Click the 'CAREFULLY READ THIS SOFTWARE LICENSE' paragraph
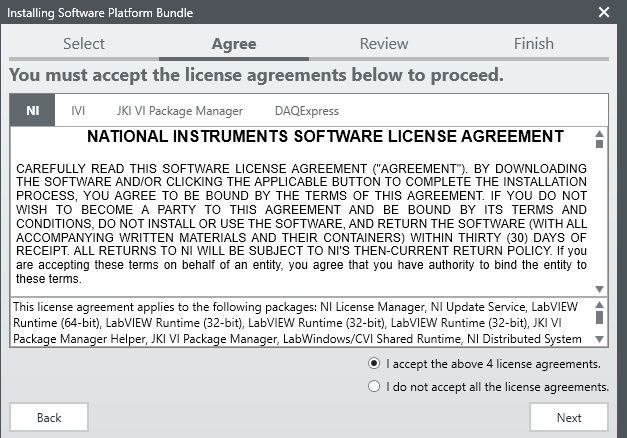627x438 pixels. tap(302, 224)
